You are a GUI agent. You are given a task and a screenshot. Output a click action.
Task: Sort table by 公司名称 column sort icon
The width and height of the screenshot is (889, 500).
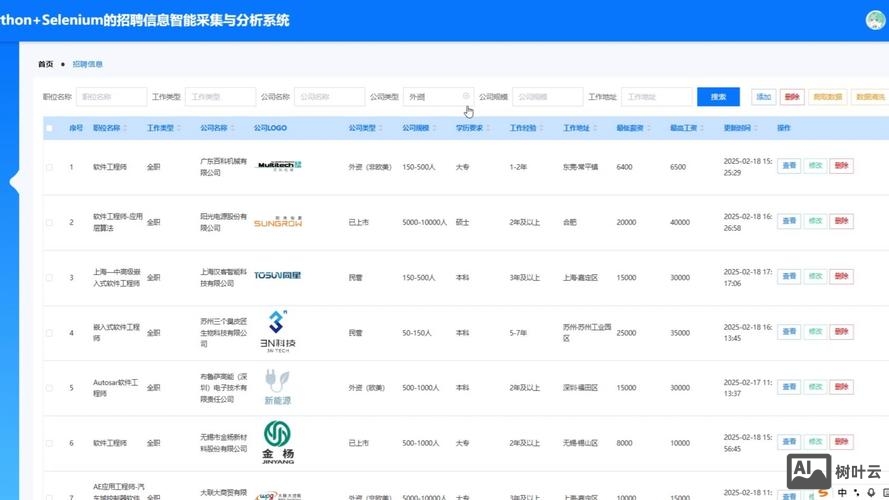point(232,128)
